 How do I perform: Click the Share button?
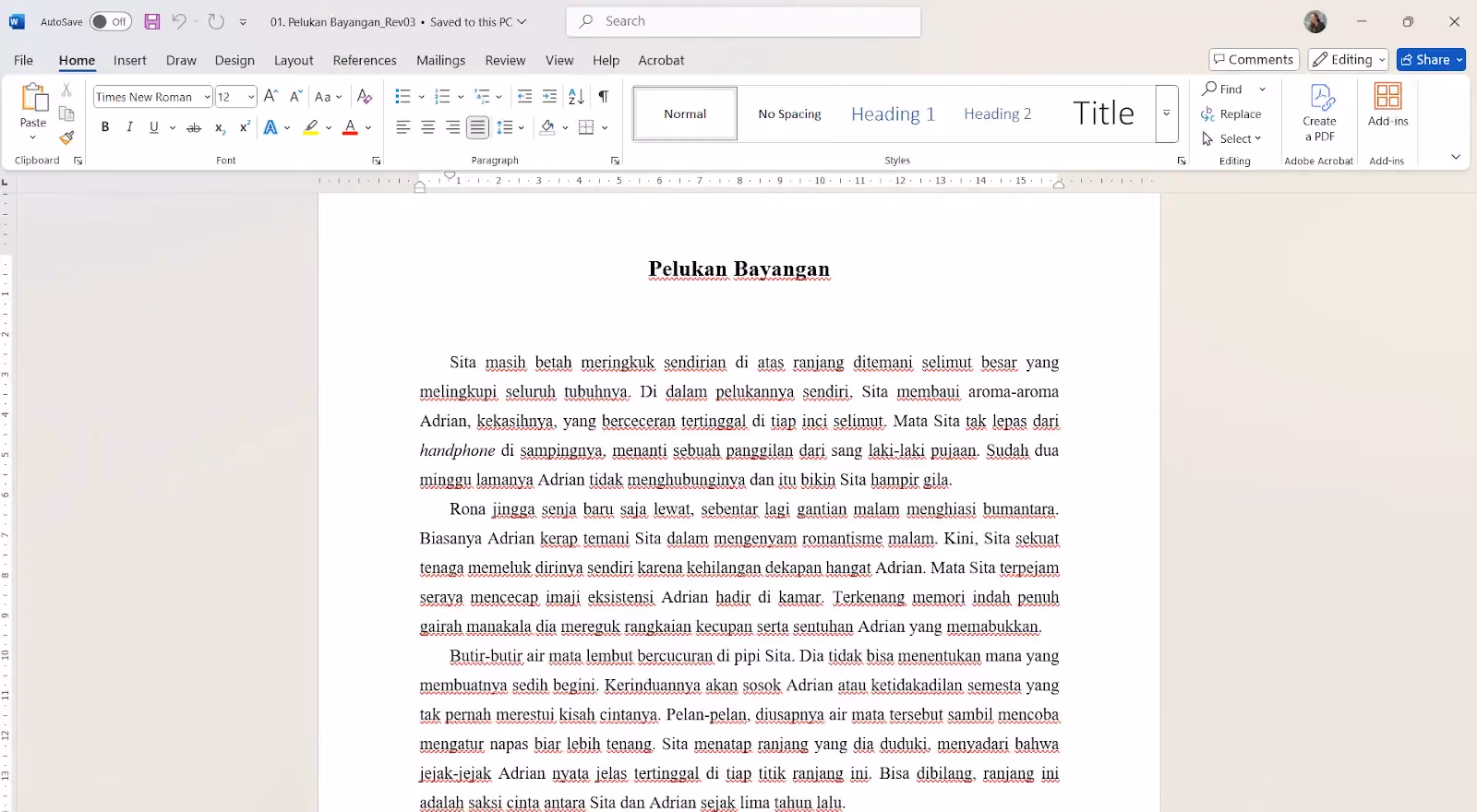click(1425, 59)
